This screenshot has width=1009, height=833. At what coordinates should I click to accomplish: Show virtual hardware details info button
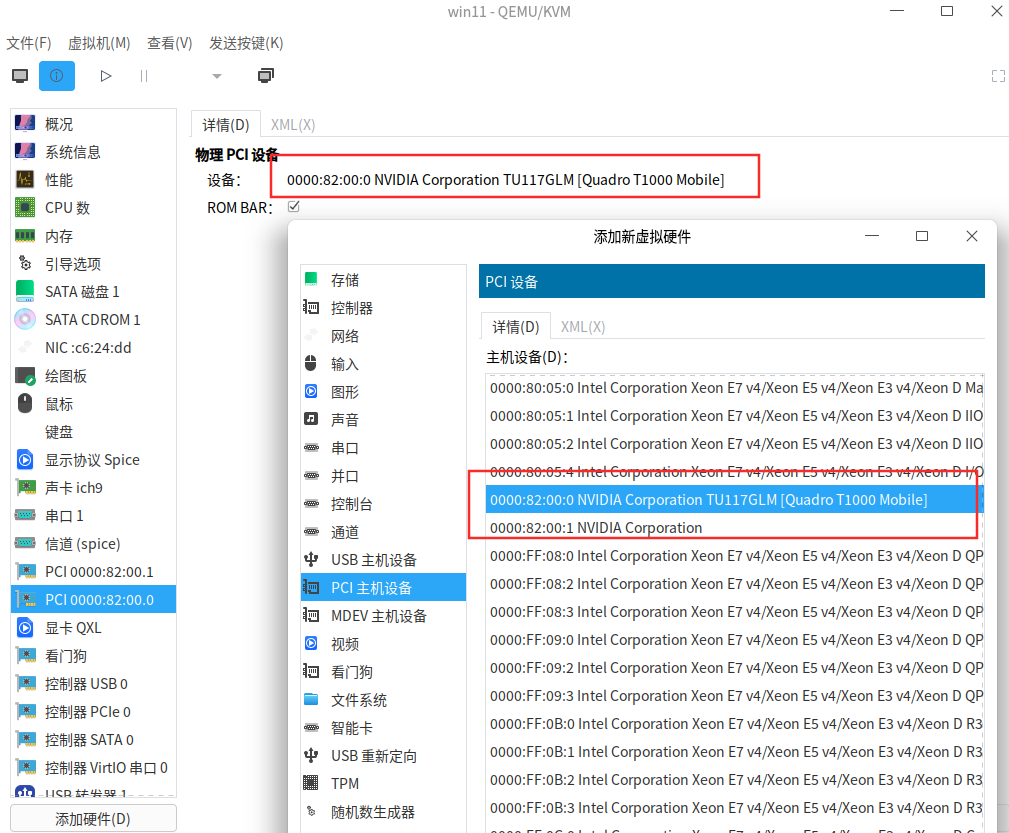pyautogui.click(x=57, y=76)
